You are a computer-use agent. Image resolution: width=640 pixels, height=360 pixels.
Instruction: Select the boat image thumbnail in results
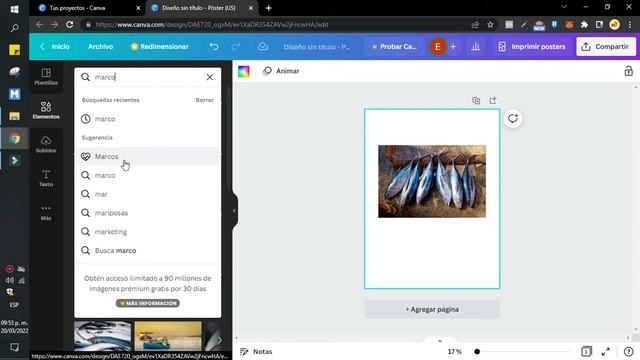pos(168,336)
